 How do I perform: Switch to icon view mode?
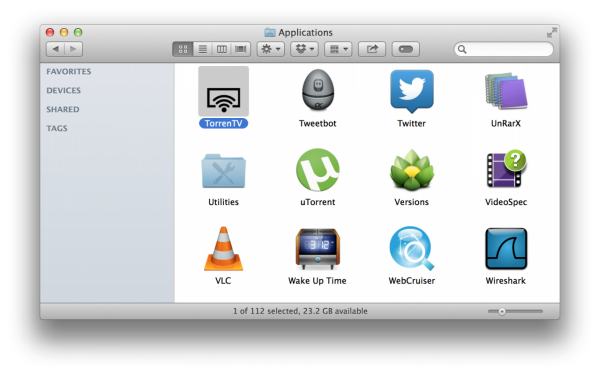point(183,49)
